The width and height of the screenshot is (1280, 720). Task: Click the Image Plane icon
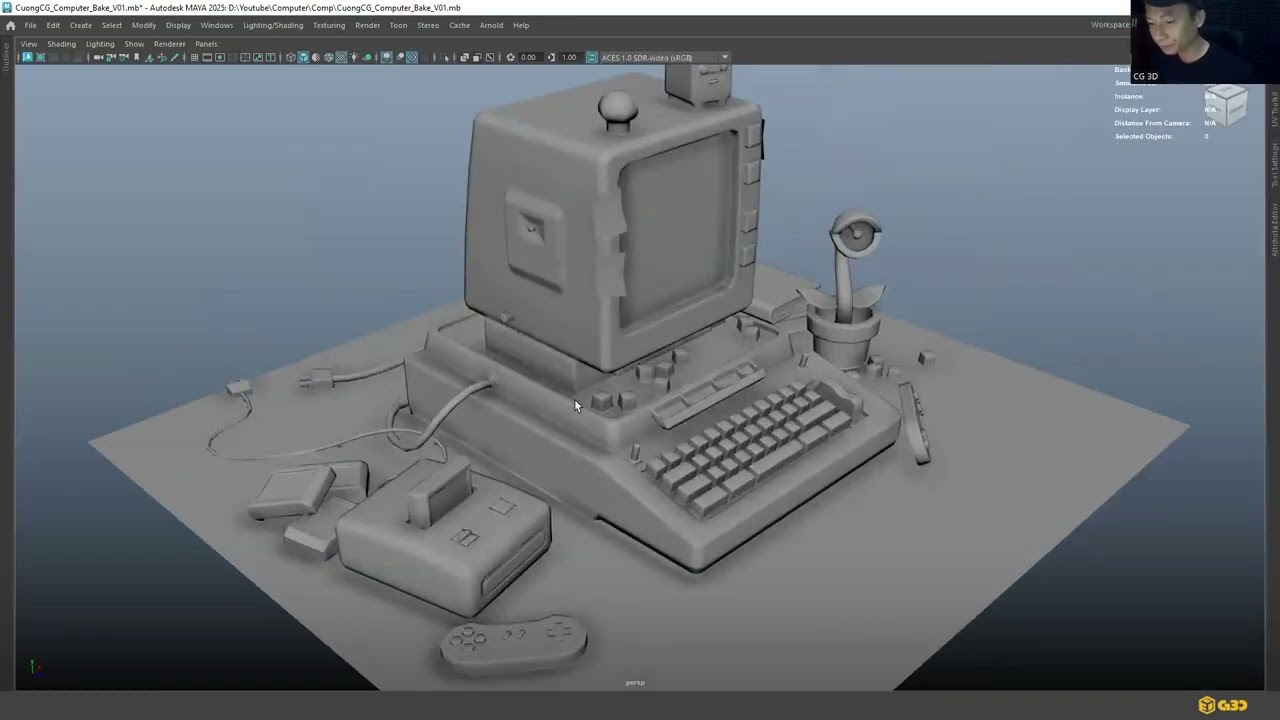coord(150,57)
